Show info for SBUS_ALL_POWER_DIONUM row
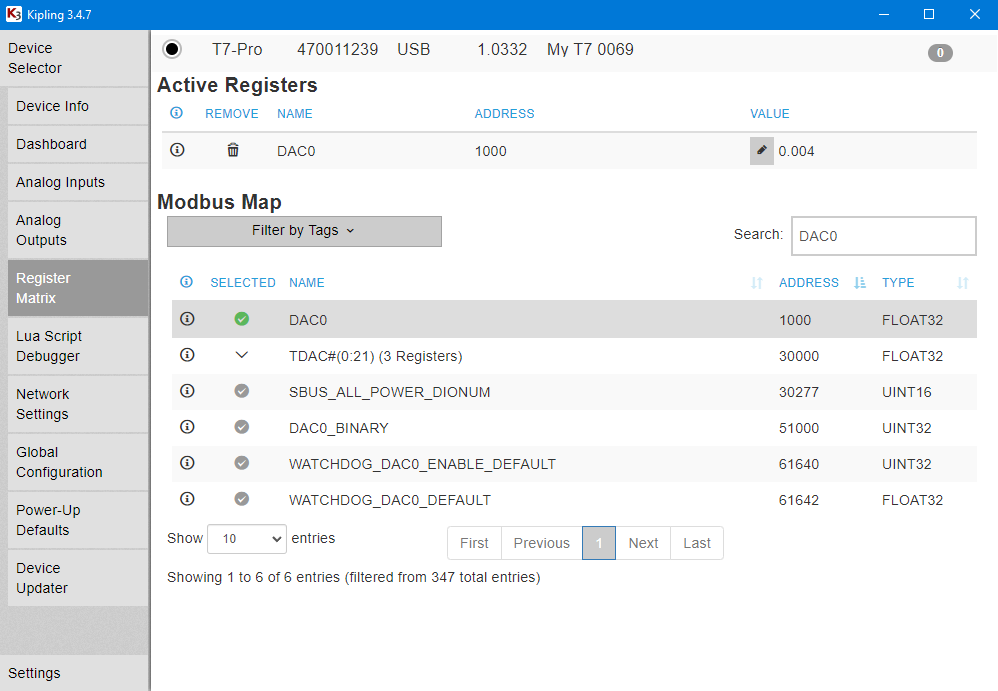This screenshot has width=998, height=691. point(186,391)
